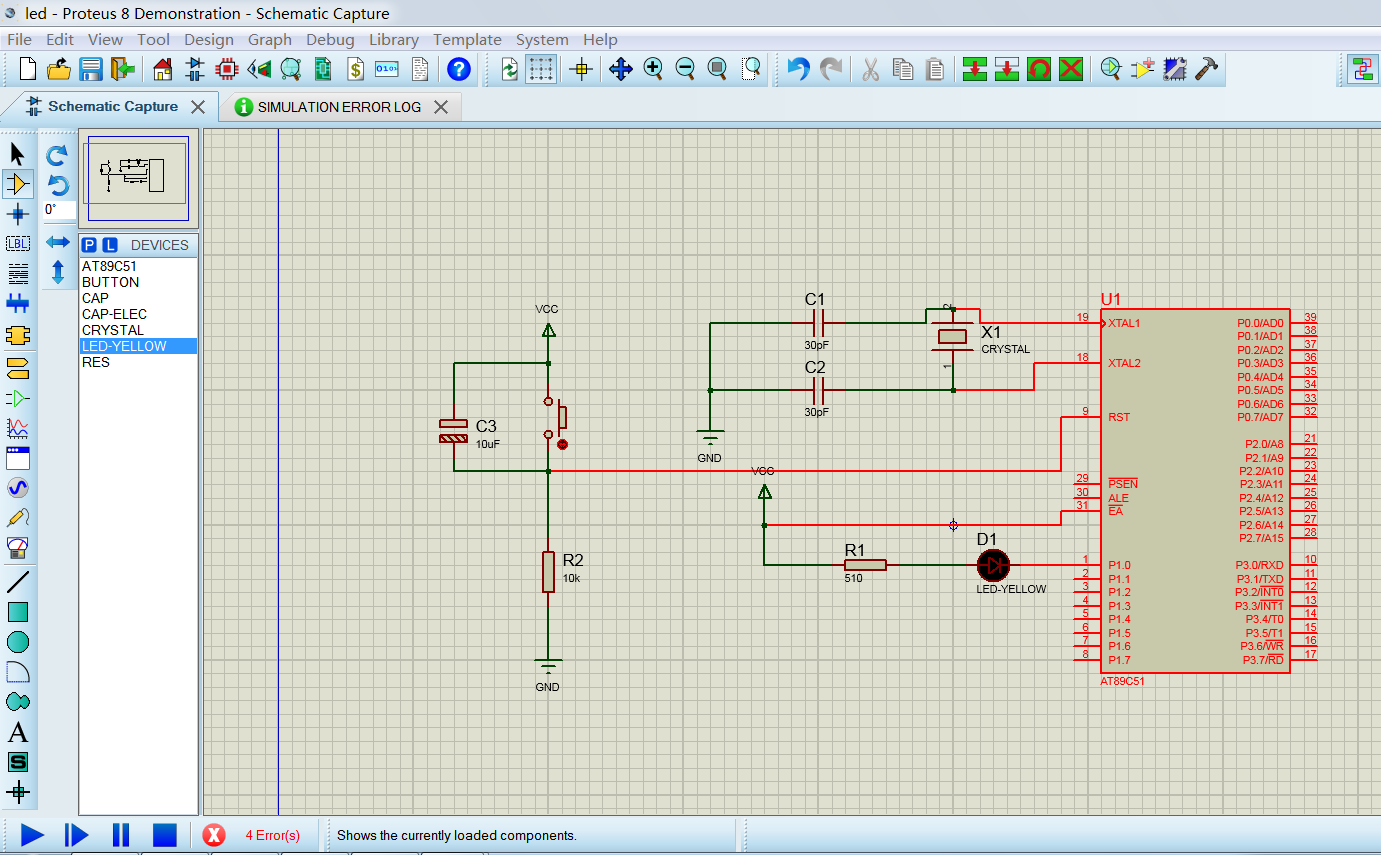Choose the Generator Mode sine wave tool
The image size is (1381, 855).
(x=18, y=488)
